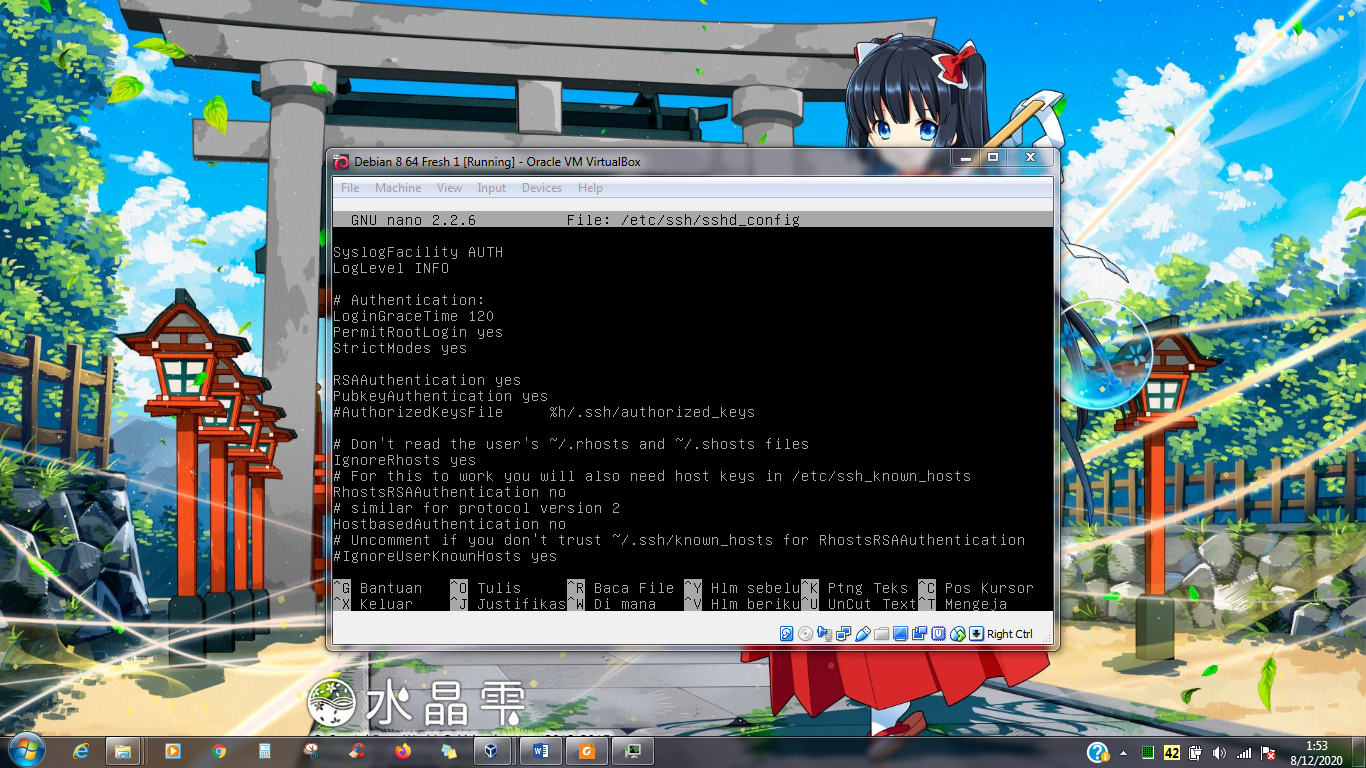Click the help icon in system tray

tap(1098, 752)
